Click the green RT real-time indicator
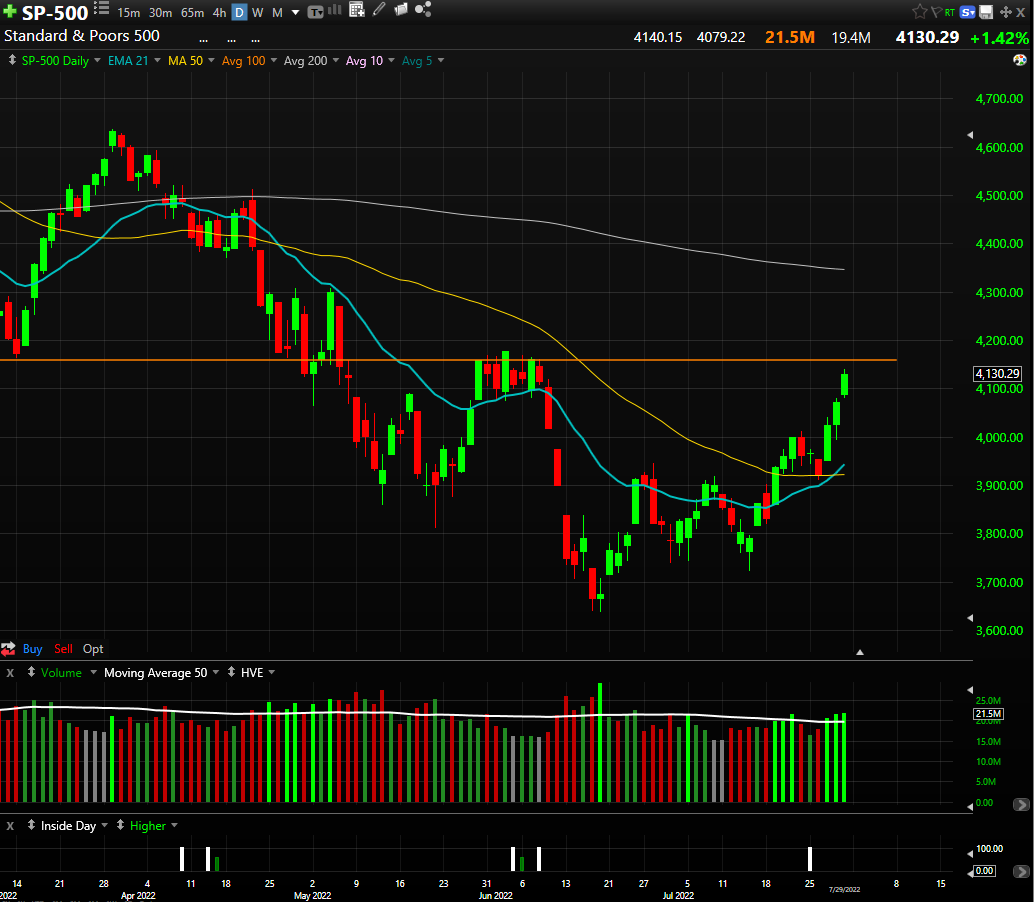 (x=950, y=12)
